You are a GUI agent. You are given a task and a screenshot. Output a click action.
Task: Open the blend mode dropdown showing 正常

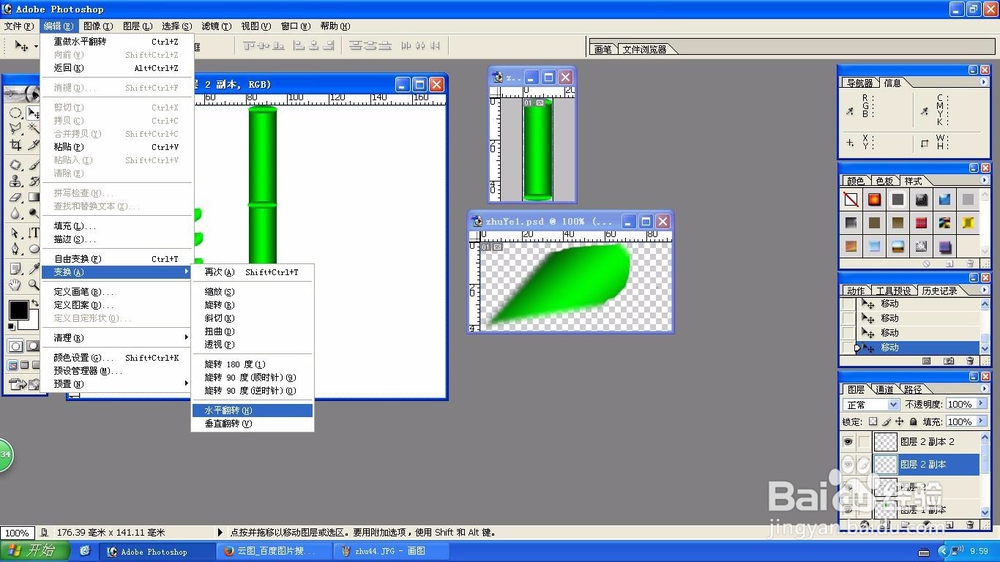872,404
